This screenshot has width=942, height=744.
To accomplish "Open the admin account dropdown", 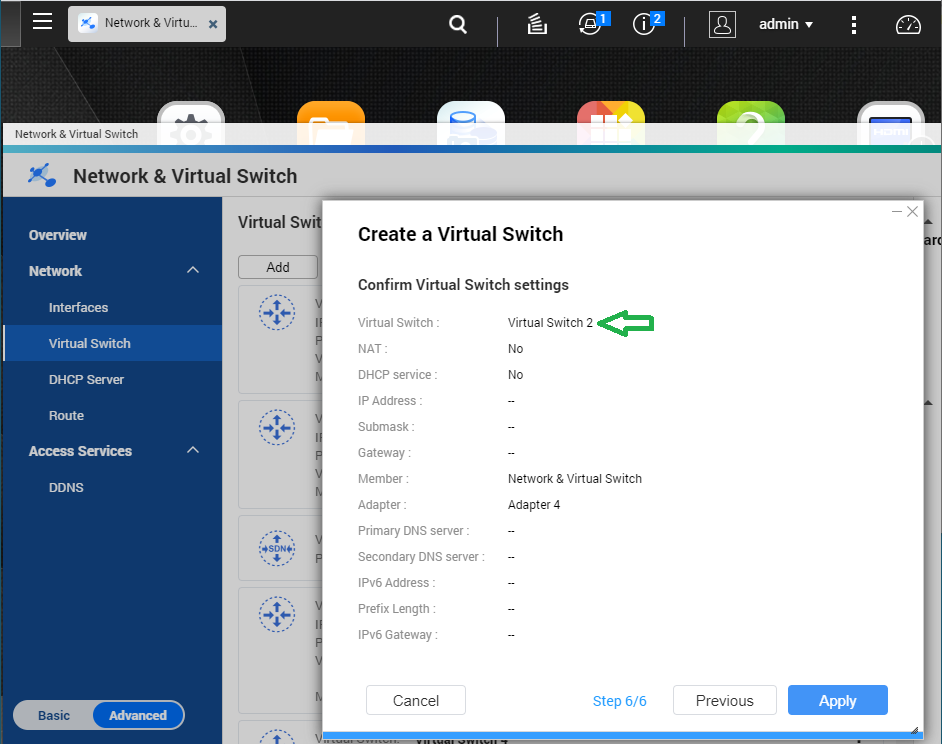I will coord(786,24).
